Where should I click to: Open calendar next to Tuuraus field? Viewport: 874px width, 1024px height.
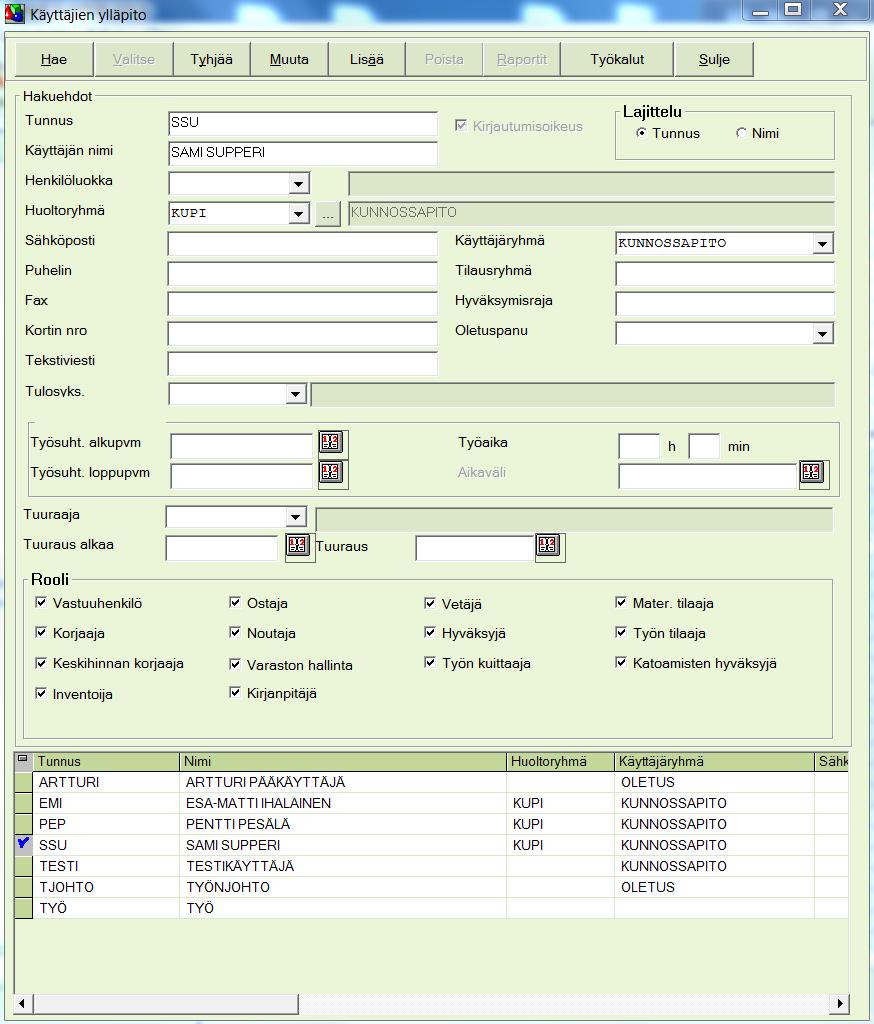[x=548, y=545]
